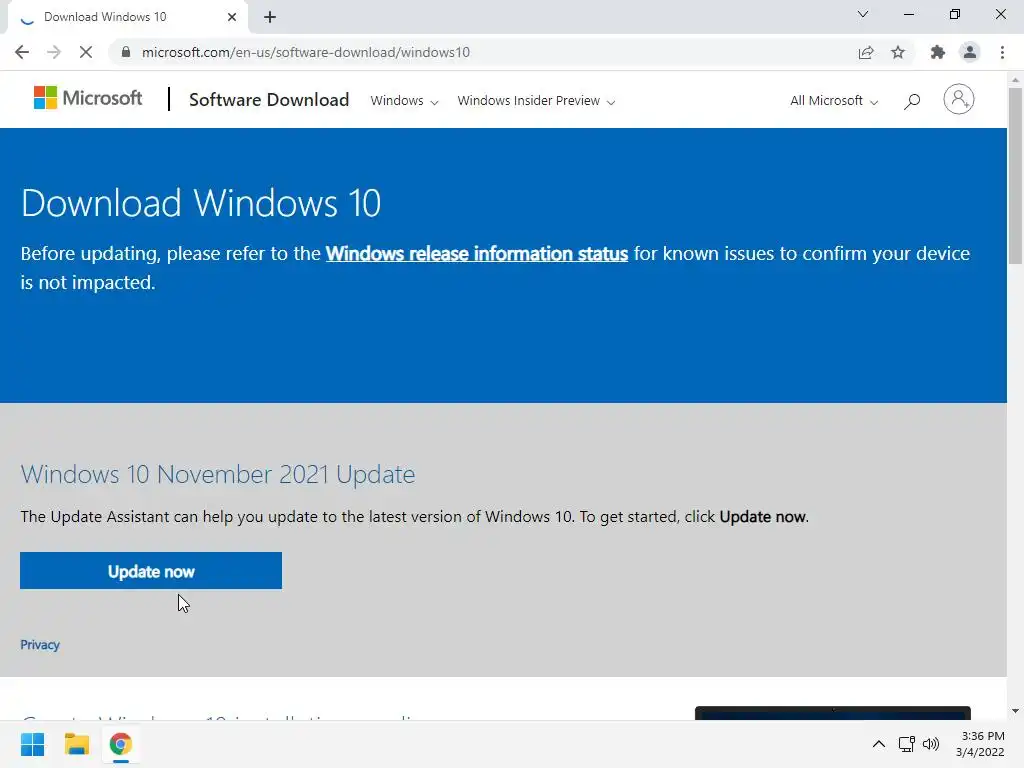Click the 'Download Windows 10' heading
The height and width of the screenshot is (768, 1024).
tap(200, 202)
